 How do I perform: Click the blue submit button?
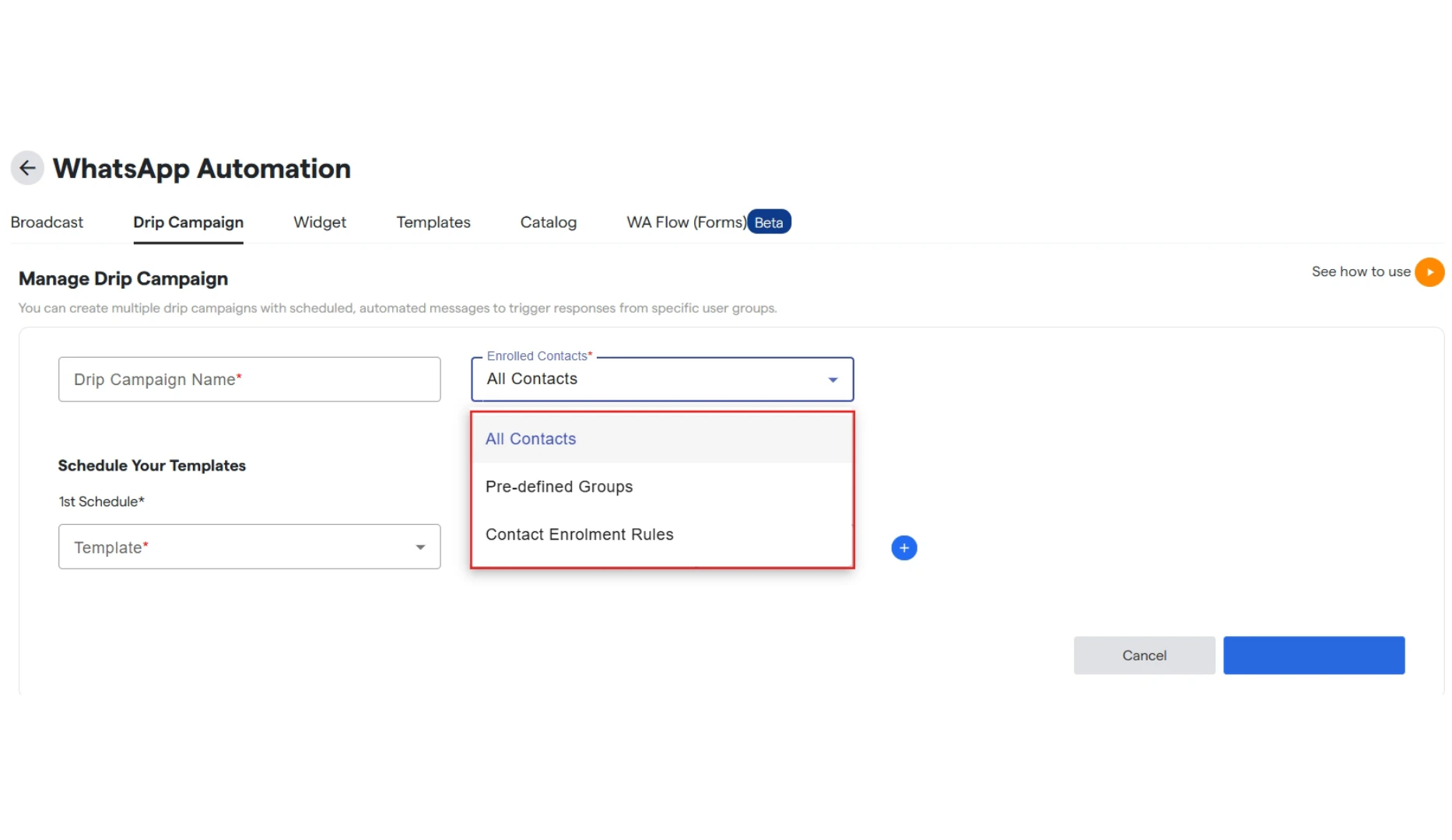point(1313,656)
